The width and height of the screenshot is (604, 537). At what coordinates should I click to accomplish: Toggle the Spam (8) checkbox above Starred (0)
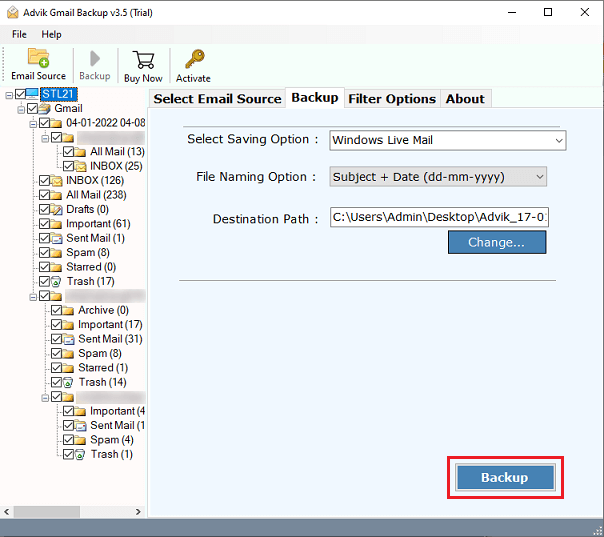pyautogui.click(x=44, y=253)
